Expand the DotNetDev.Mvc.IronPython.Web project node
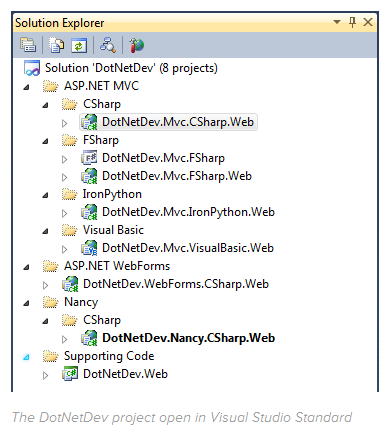The width and height of the screenshot is (391, 434). 65,213
